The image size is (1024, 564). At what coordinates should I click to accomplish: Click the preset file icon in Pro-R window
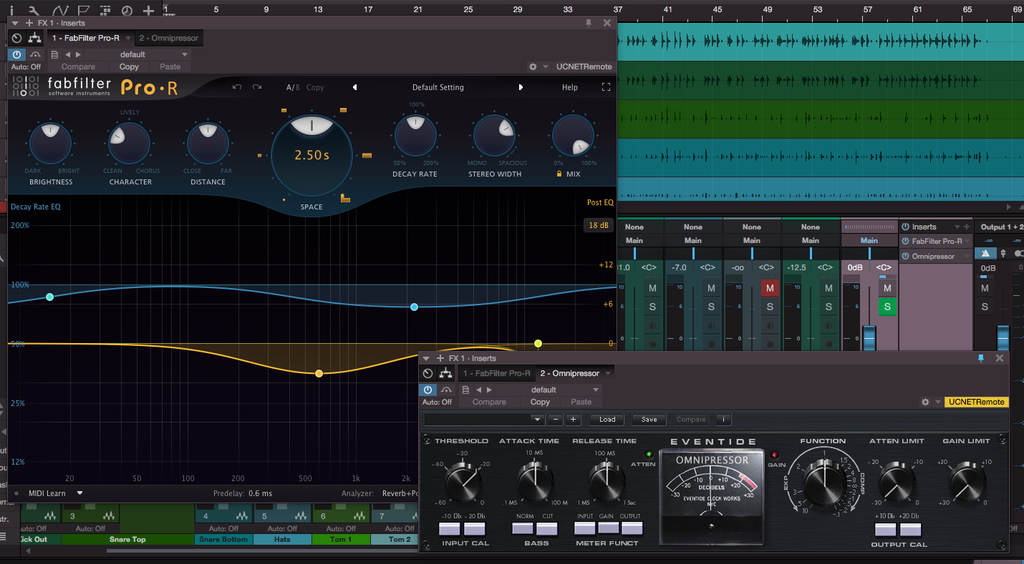click(x=54, y=55)
